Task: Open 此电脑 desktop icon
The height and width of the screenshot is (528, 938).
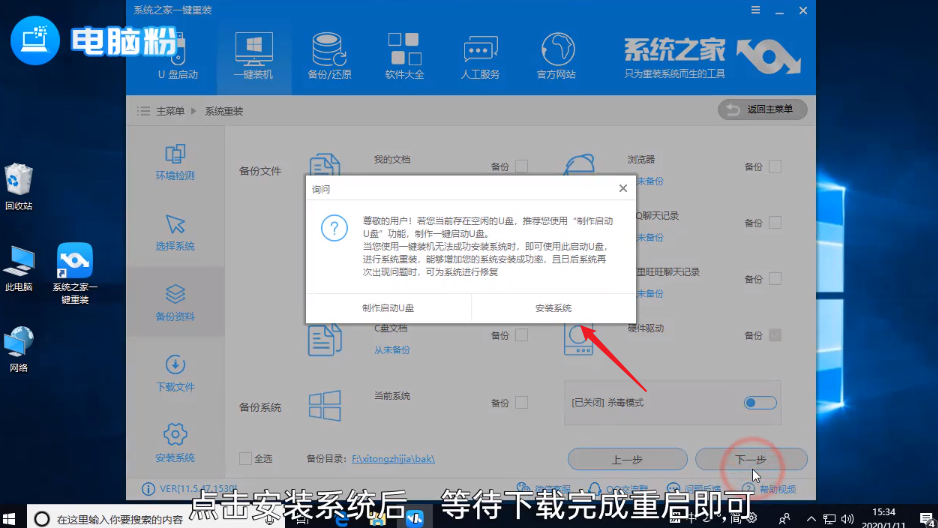Action: coord(19,269)
